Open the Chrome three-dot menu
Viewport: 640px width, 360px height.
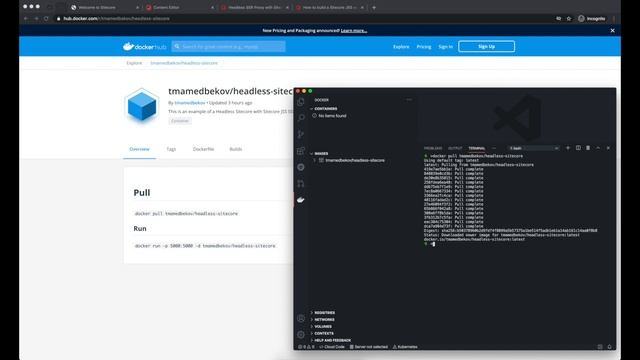coord(614,18)
